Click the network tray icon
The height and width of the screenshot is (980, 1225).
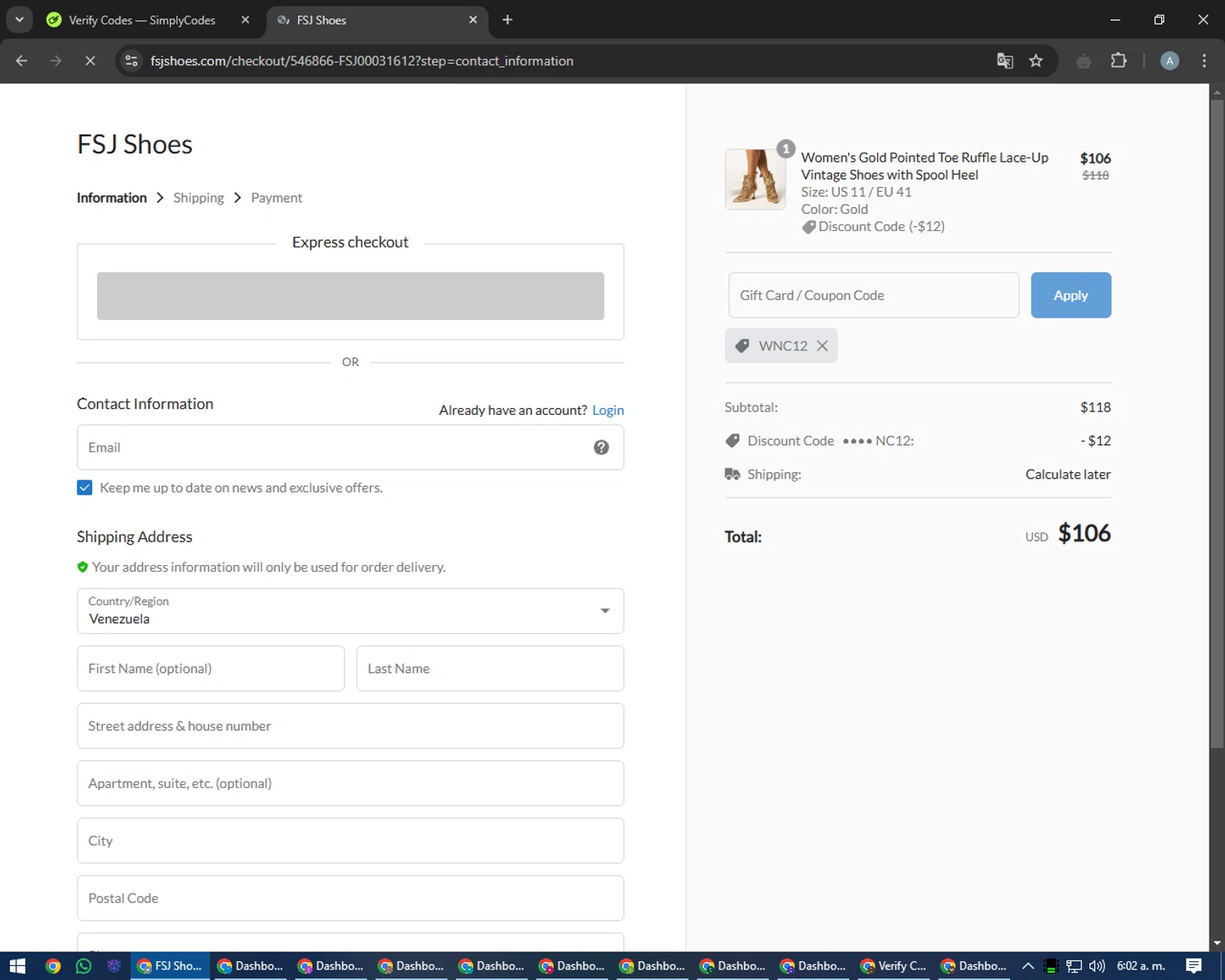[1074, 966]
